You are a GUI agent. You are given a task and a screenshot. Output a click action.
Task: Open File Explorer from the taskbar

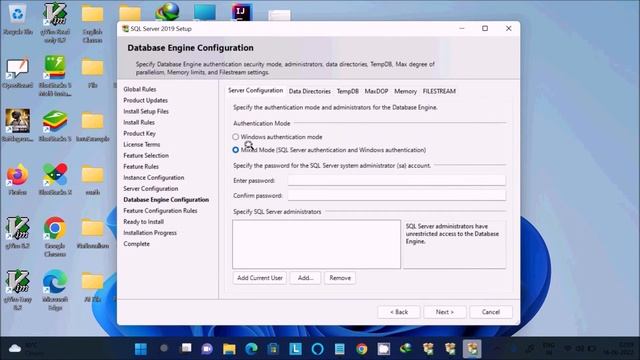pyautogui.click(x=229, y=349)
